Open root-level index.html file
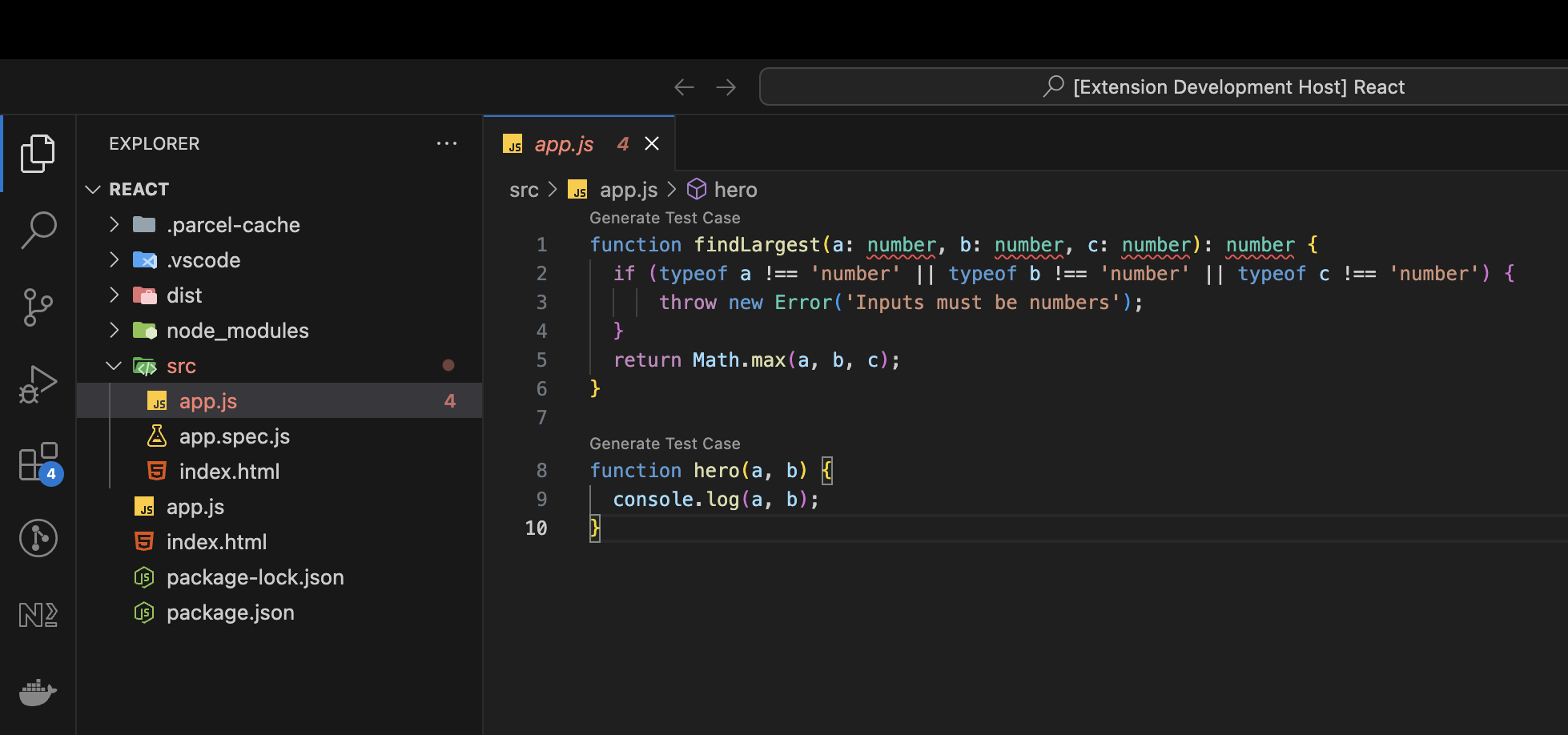The height and width of the screenshot is (735, 1568). click(279, 541)
